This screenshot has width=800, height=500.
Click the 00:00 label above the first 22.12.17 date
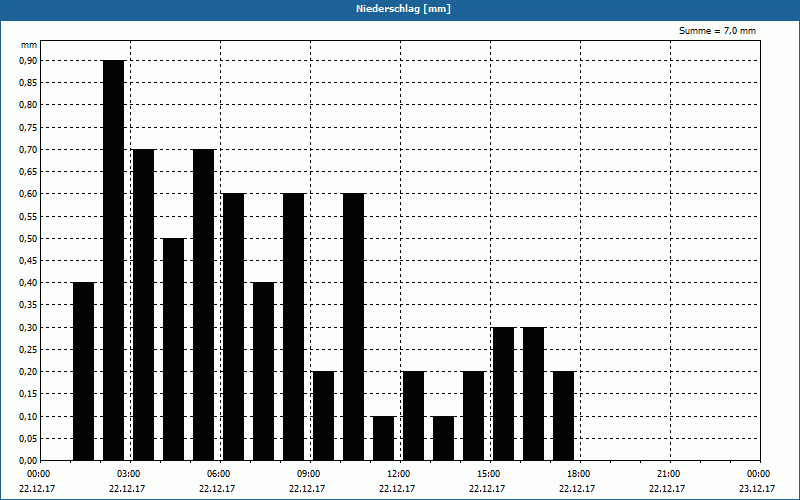click(39, 474)
